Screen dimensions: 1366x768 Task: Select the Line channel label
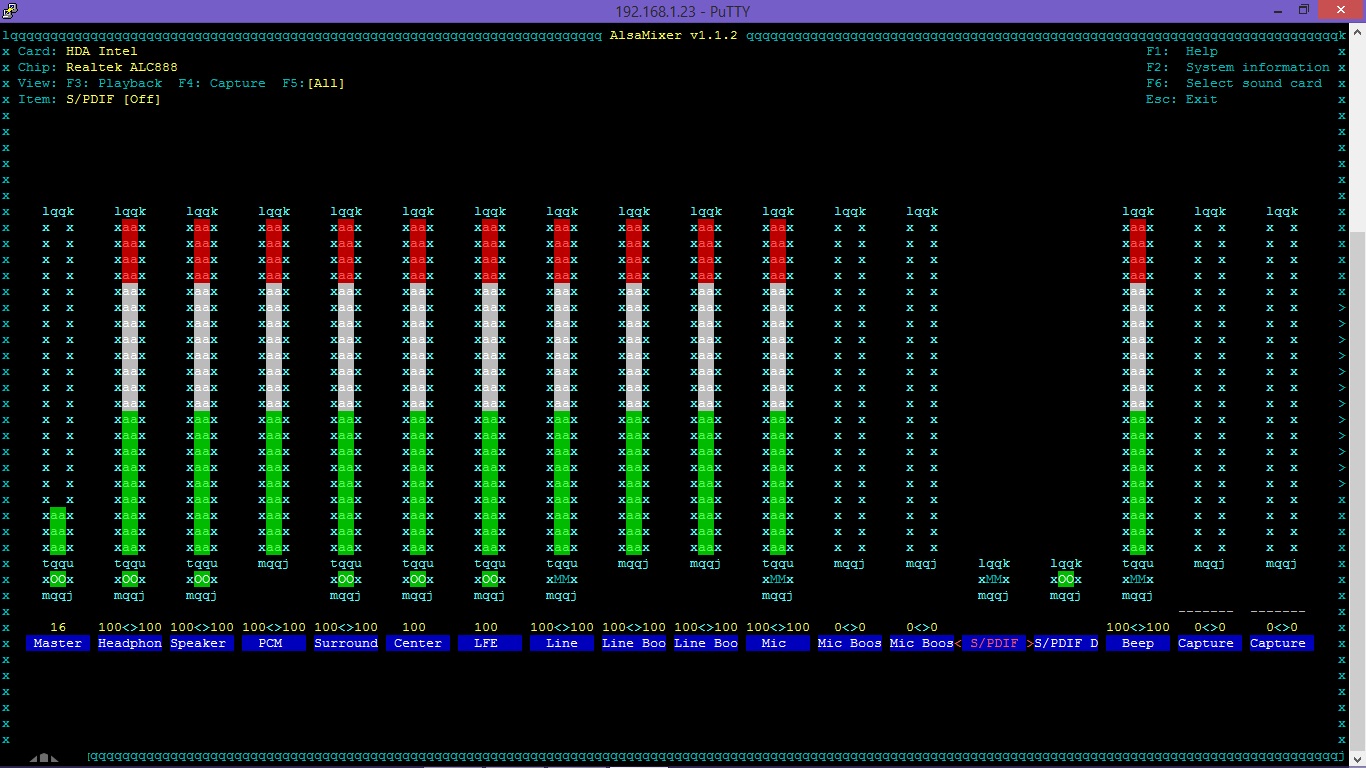(562, 643)
